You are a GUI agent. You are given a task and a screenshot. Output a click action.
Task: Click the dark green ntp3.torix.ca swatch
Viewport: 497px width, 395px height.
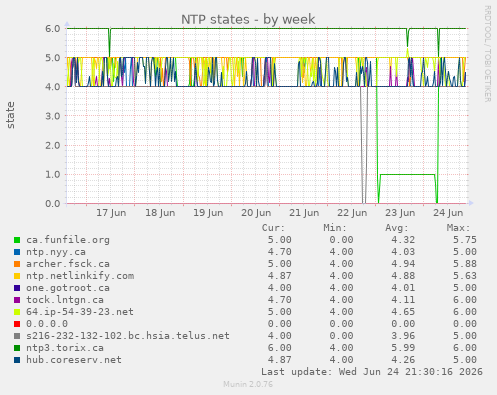17,348
